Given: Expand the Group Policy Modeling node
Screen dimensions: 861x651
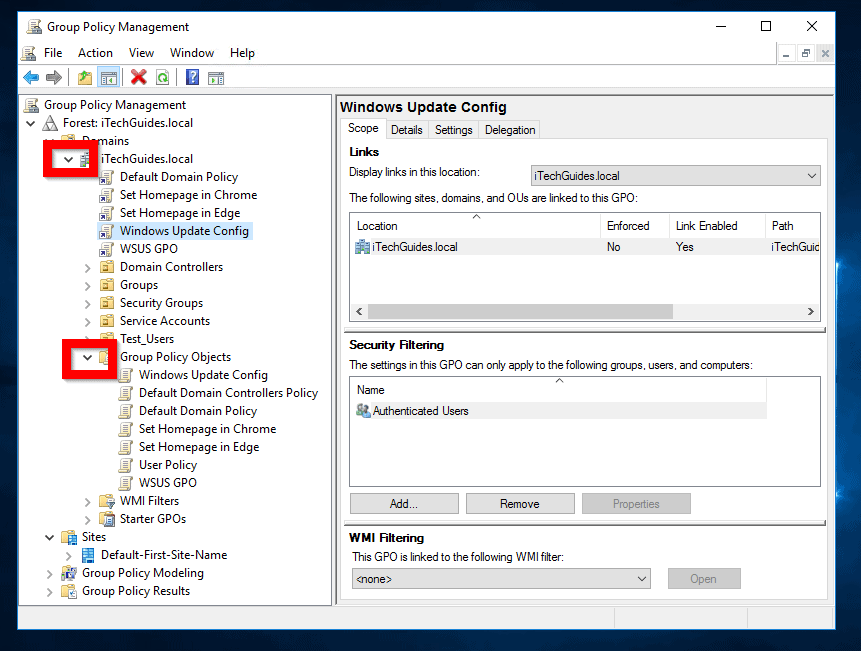Looking at the screenshot, I should 49,574.
